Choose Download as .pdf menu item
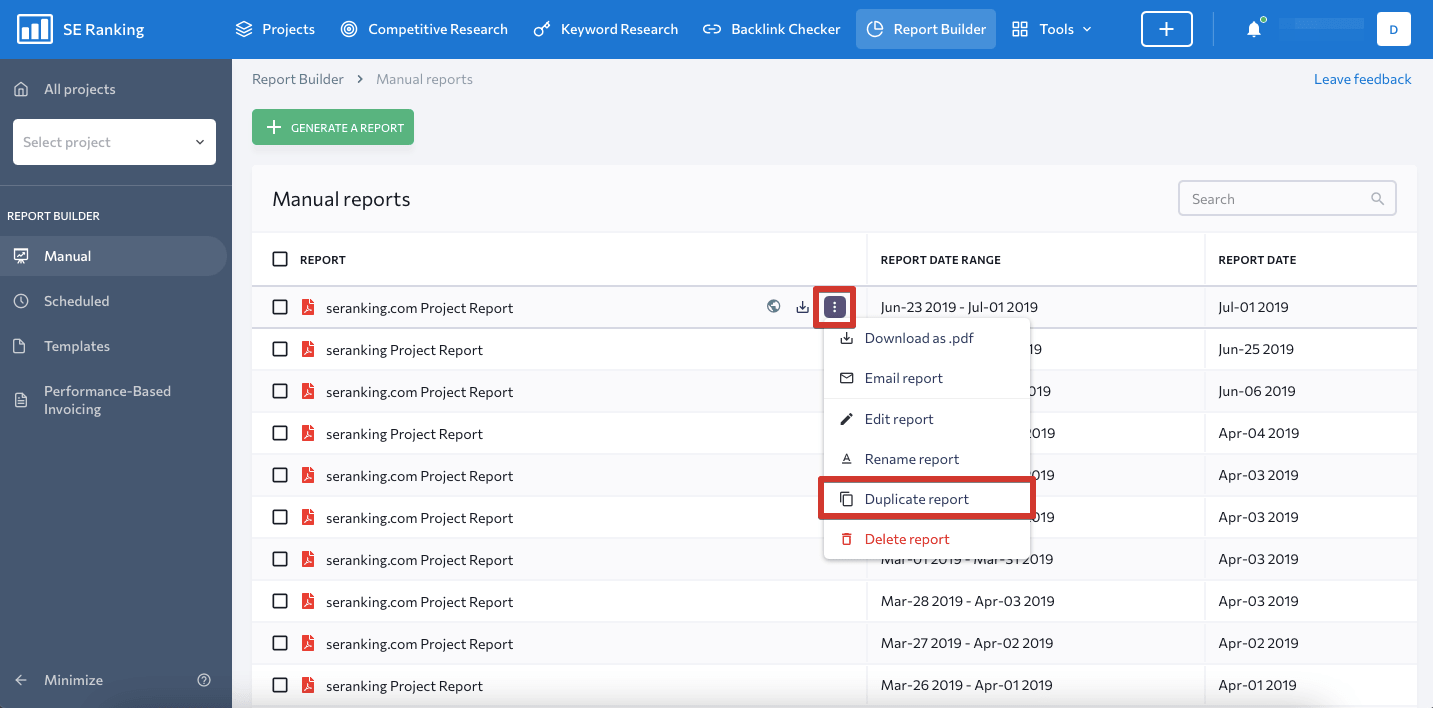 (926, 338)
